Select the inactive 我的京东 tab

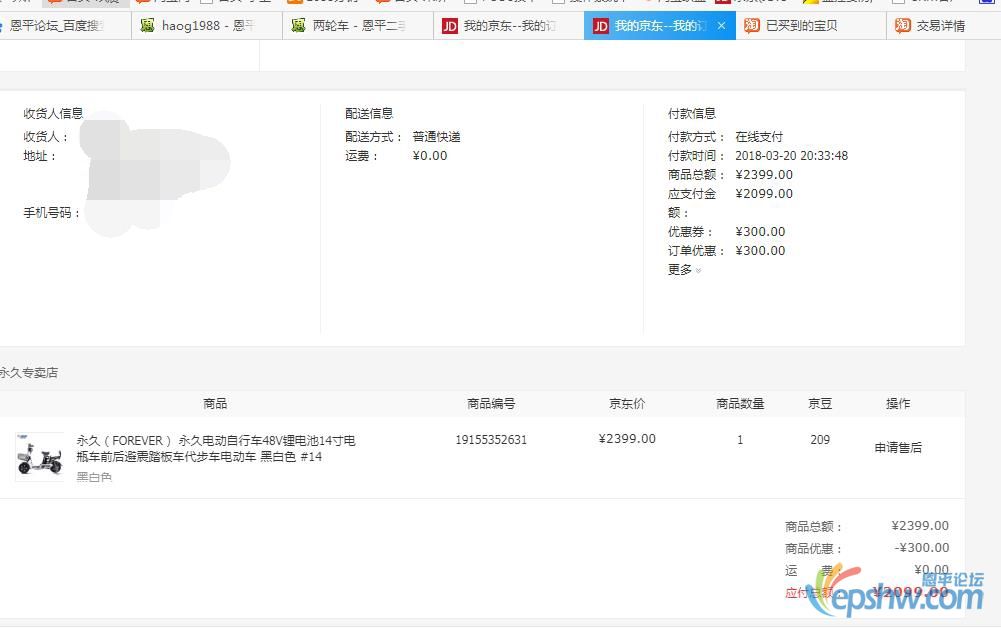click(509, 26)
